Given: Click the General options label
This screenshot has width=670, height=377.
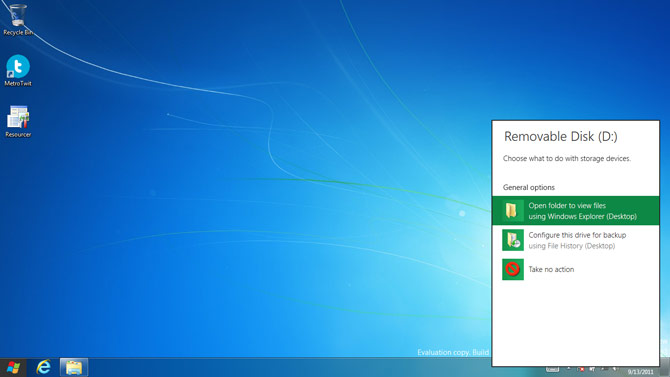Looking at the screenshot, I should (529, 187).
